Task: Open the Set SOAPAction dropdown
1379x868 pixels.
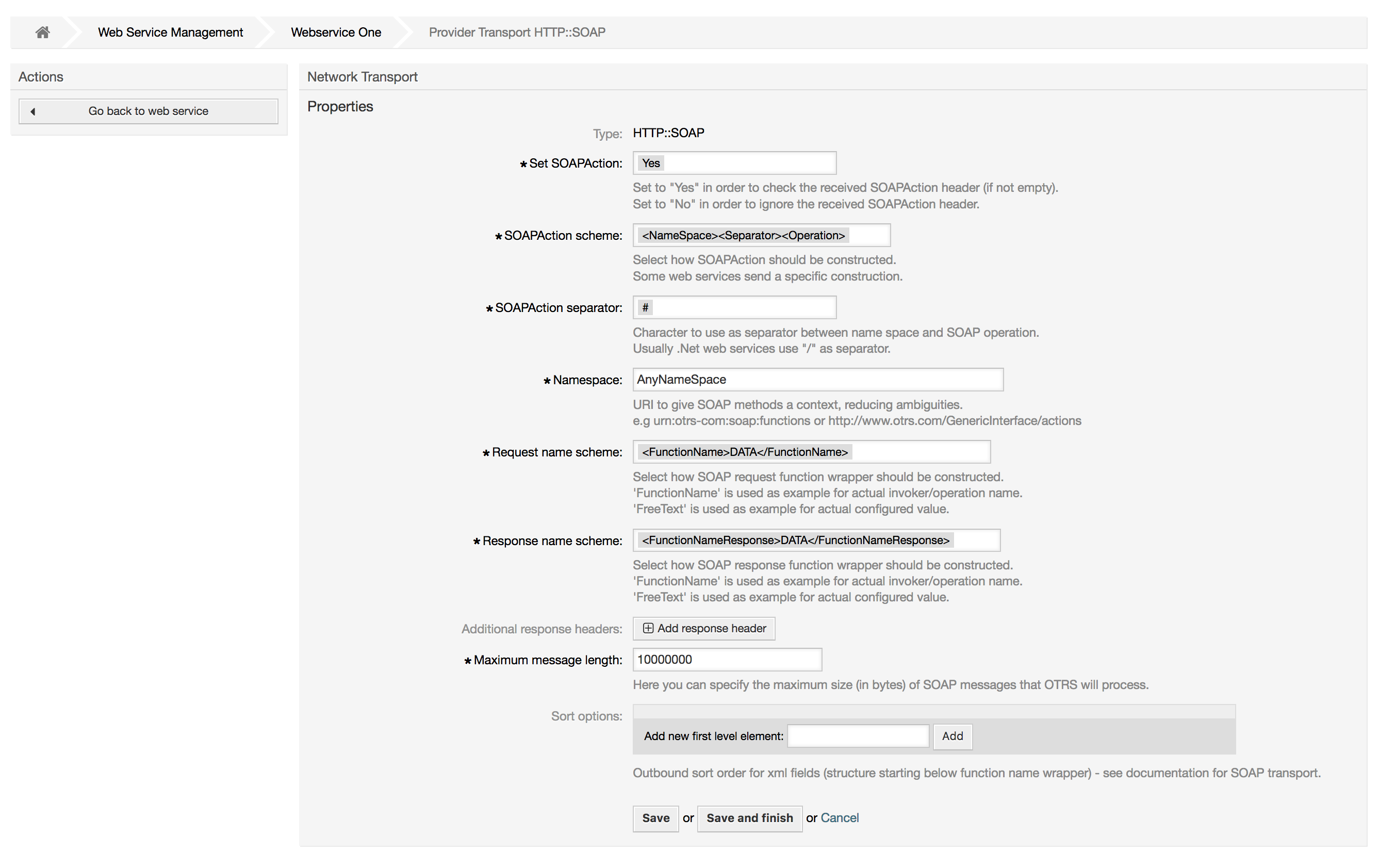Action: pyautogui.click(x=734, y=162)
